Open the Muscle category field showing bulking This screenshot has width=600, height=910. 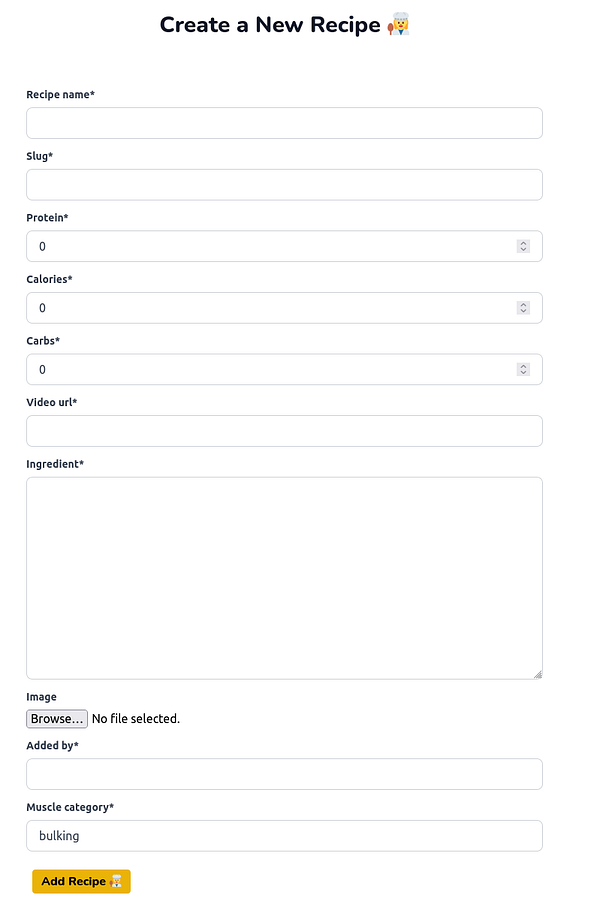tap(284, 836)
